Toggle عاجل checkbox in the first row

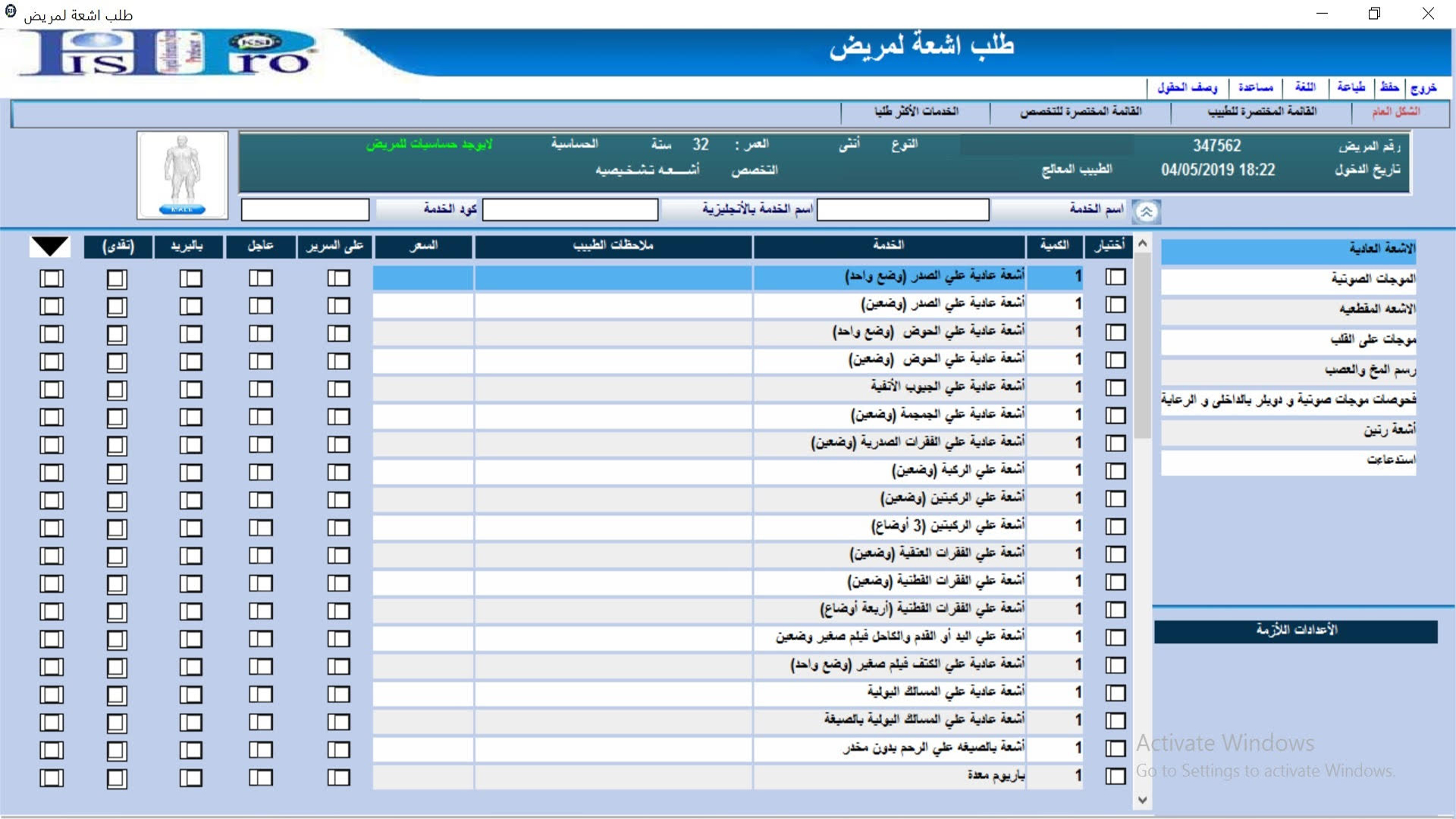[x=260, y=278]
